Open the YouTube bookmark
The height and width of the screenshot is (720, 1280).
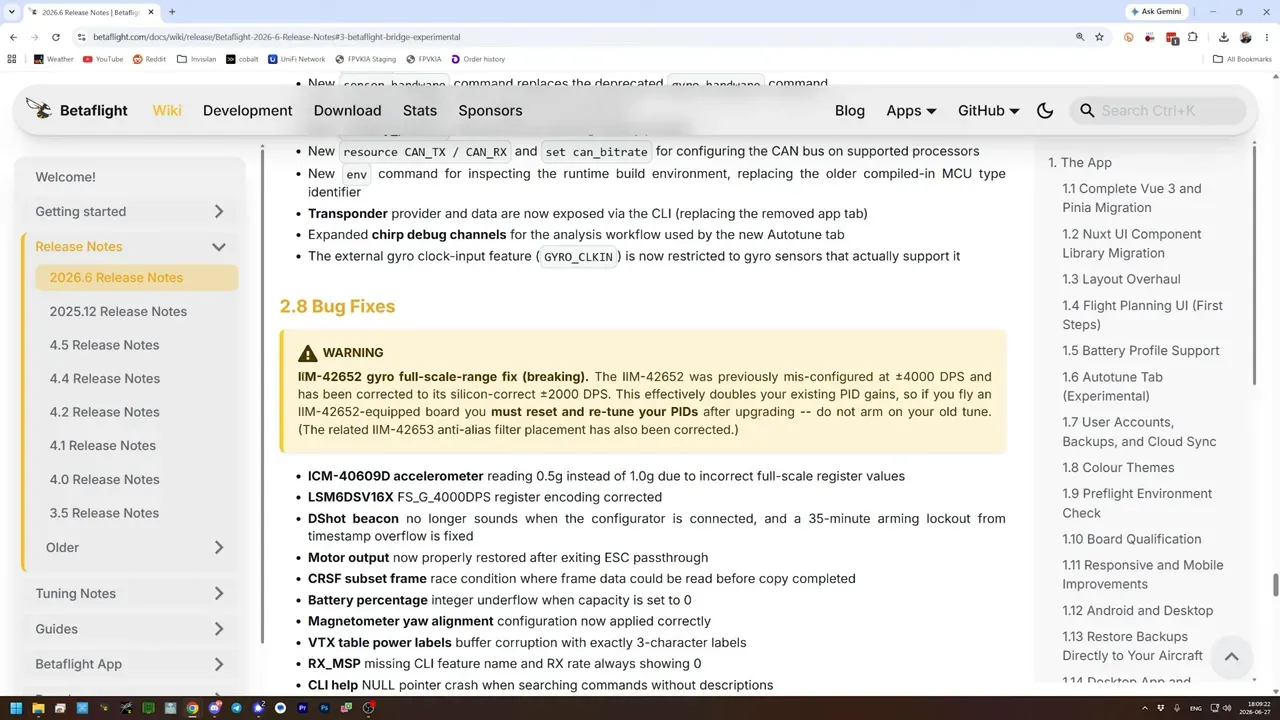(103, 59)
